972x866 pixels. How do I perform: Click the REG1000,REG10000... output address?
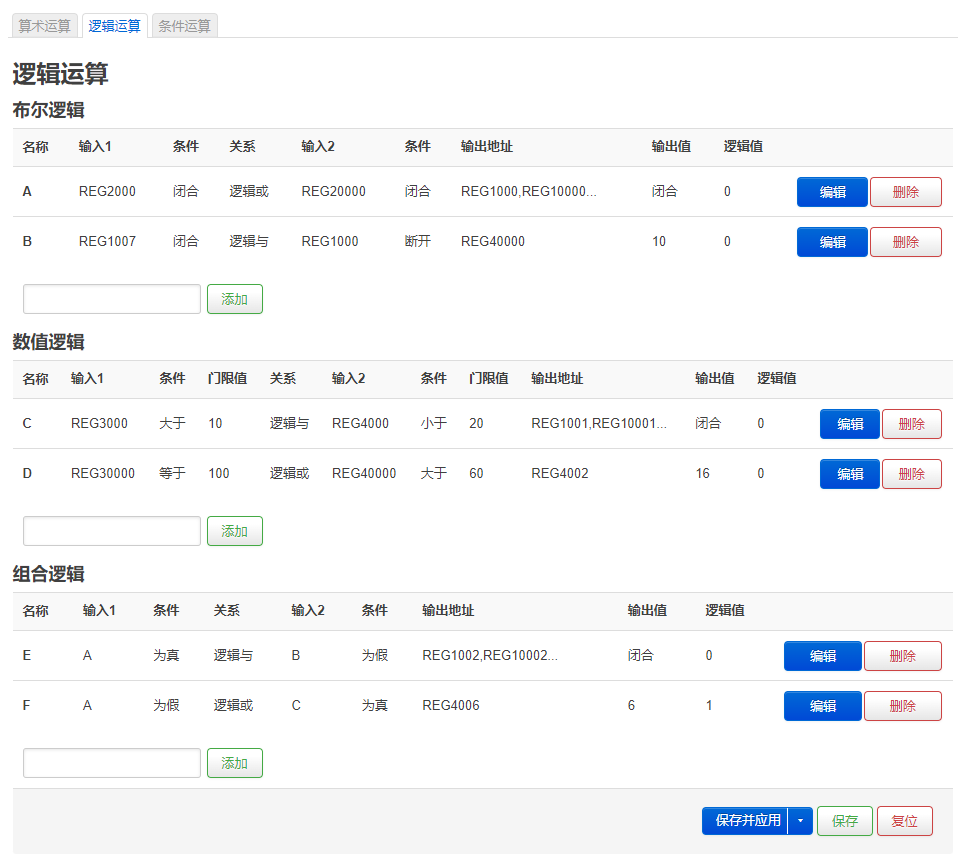[529, 192]
